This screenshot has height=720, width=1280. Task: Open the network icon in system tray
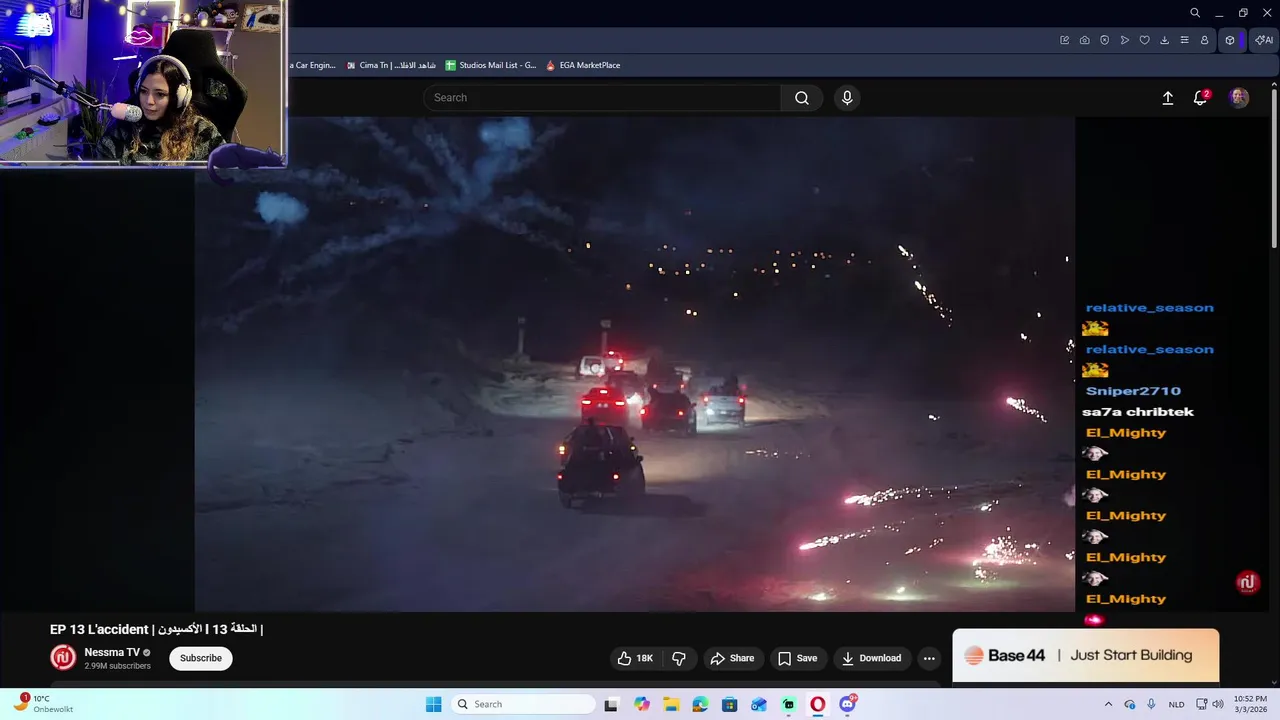(x=1201, y=704)
